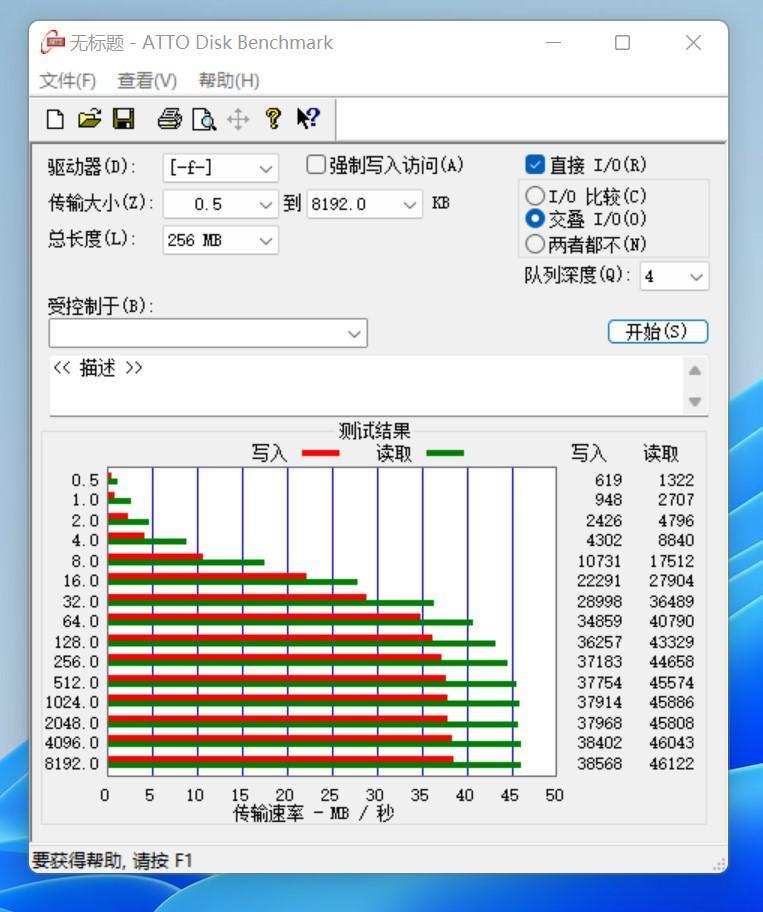The width and height of the screenshot is (763, 912).
Task: Click the 16.0 row write value 22291
Action: (x=600, y=581)
